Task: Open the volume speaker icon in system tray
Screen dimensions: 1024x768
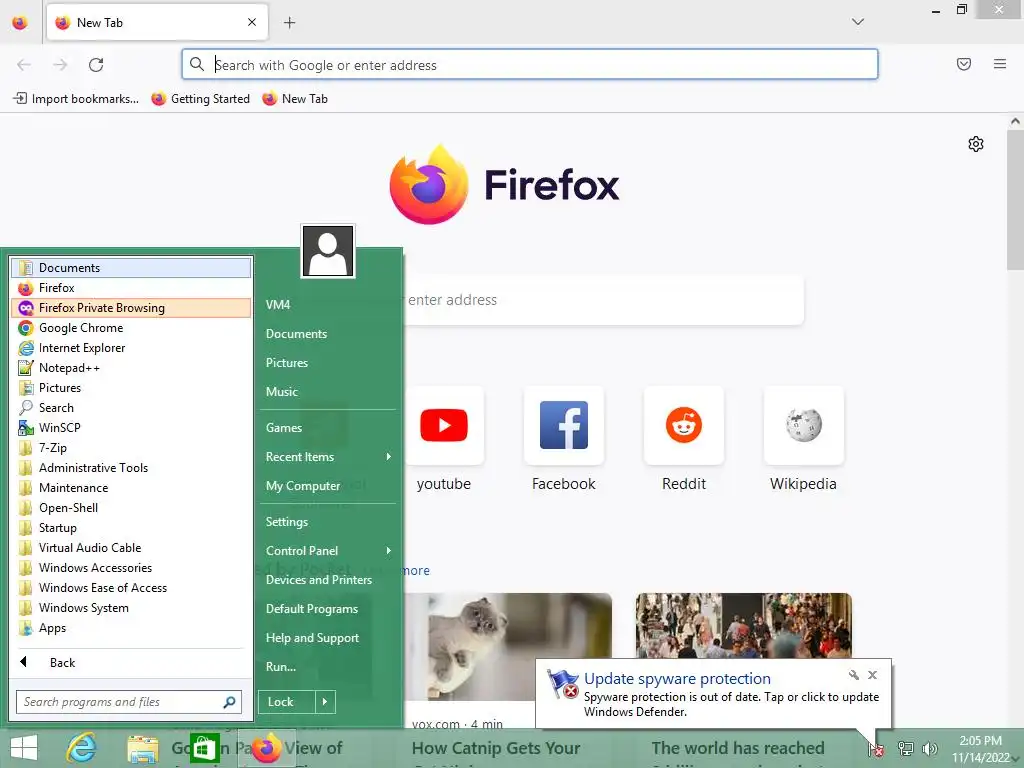Action: point(929,748)
